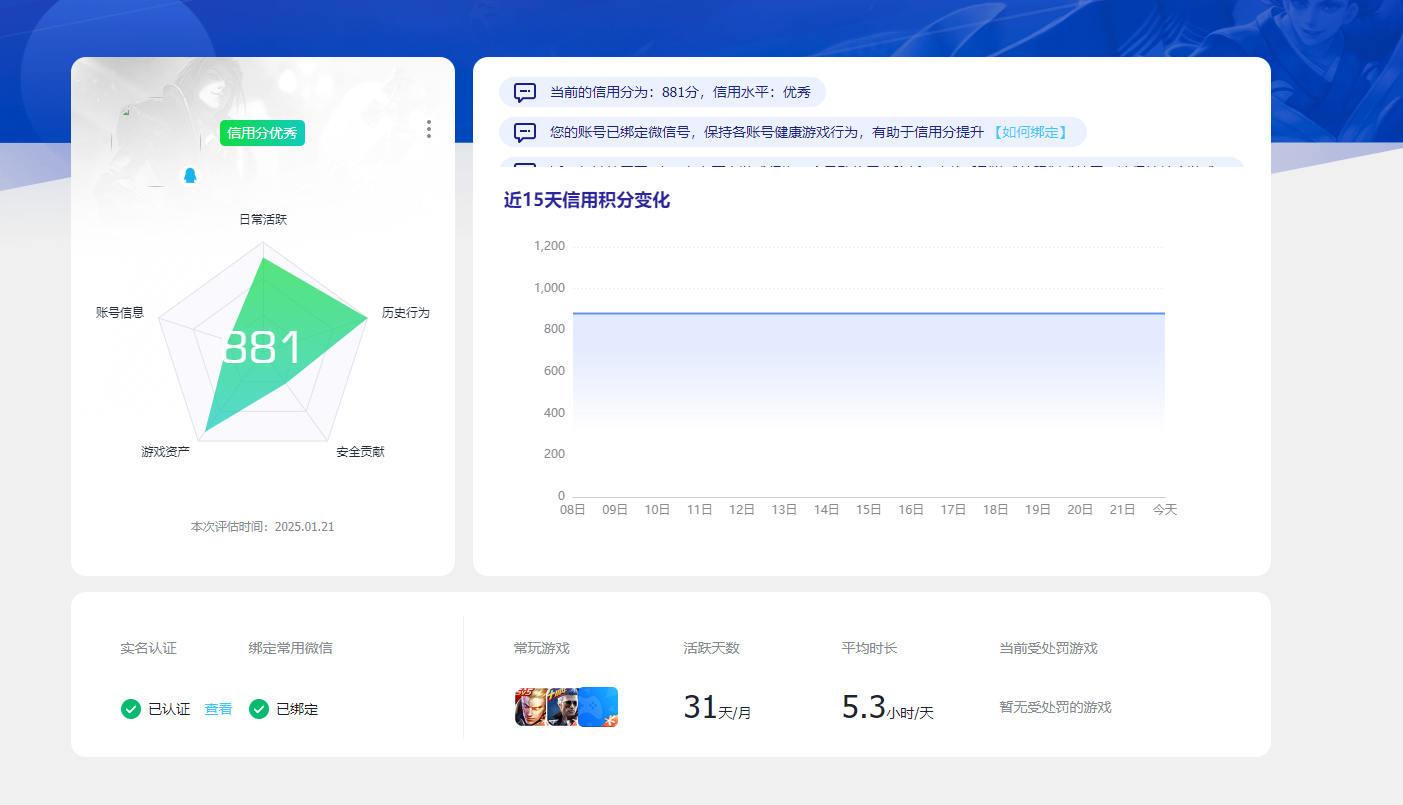This screenshot has height=805, width=1403.
Task: Click the 5.3小时/天 average duration value
Action: click(887, 708)
